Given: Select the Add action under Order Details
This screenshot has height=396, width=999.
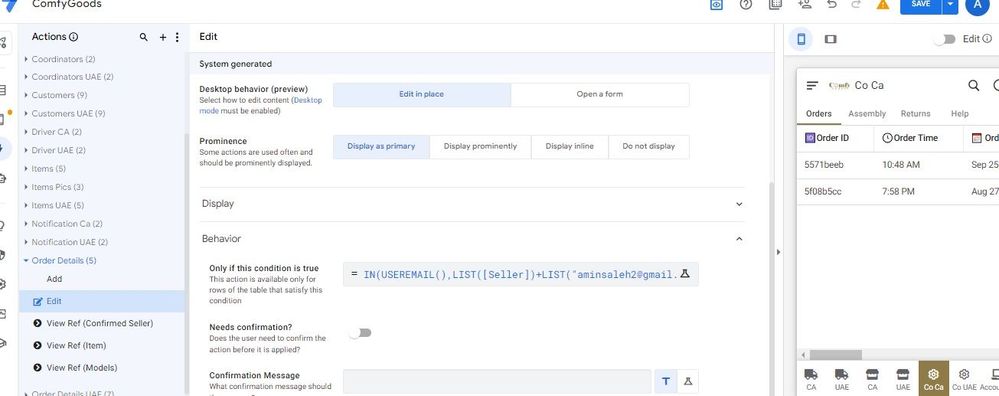Looking at the screenshot, I should point(54,279).
